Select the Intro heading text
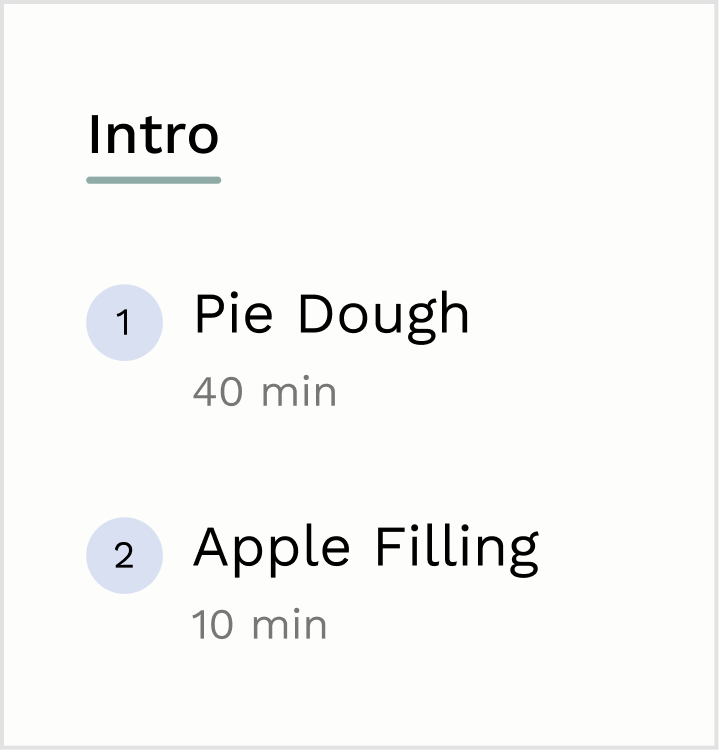Screen dimensions: 719x750 pos(154,135)
